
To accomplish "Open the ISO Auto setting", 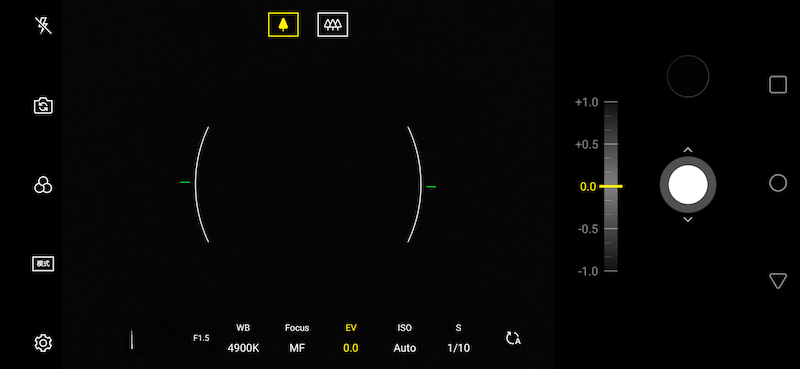I will (405, 338).
